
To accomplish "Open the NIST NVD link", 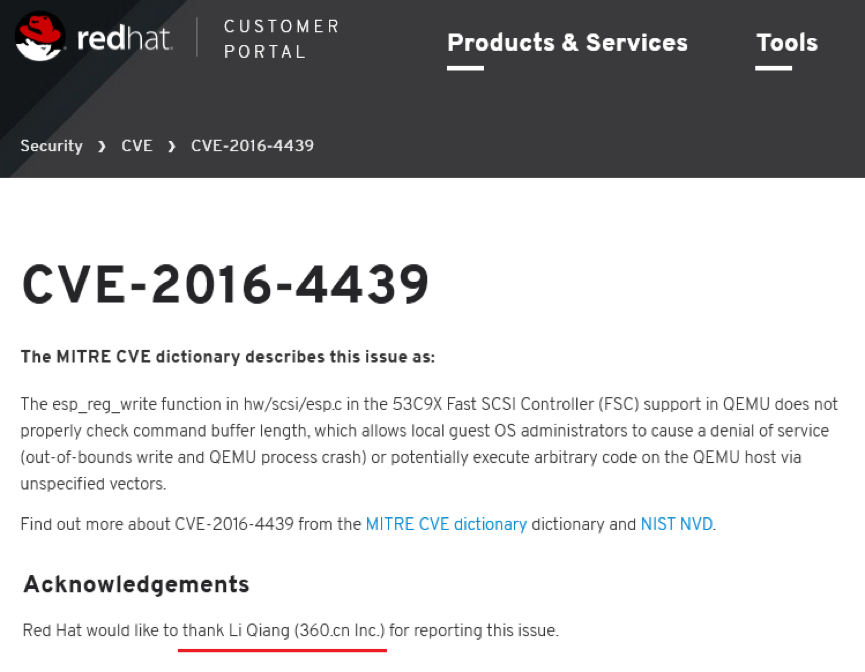I will point(677,524).
